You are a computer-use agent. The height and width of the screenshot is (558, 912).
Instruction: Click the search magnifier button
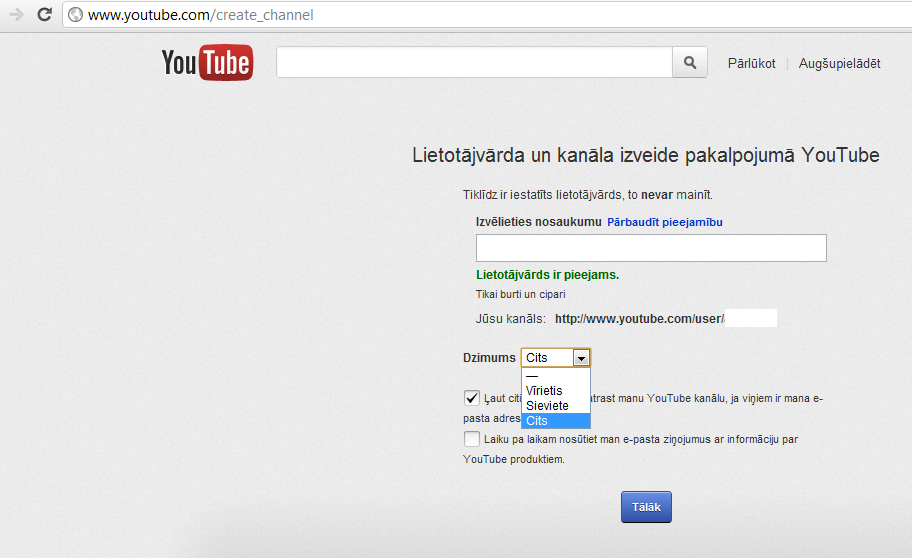(690, 62)
